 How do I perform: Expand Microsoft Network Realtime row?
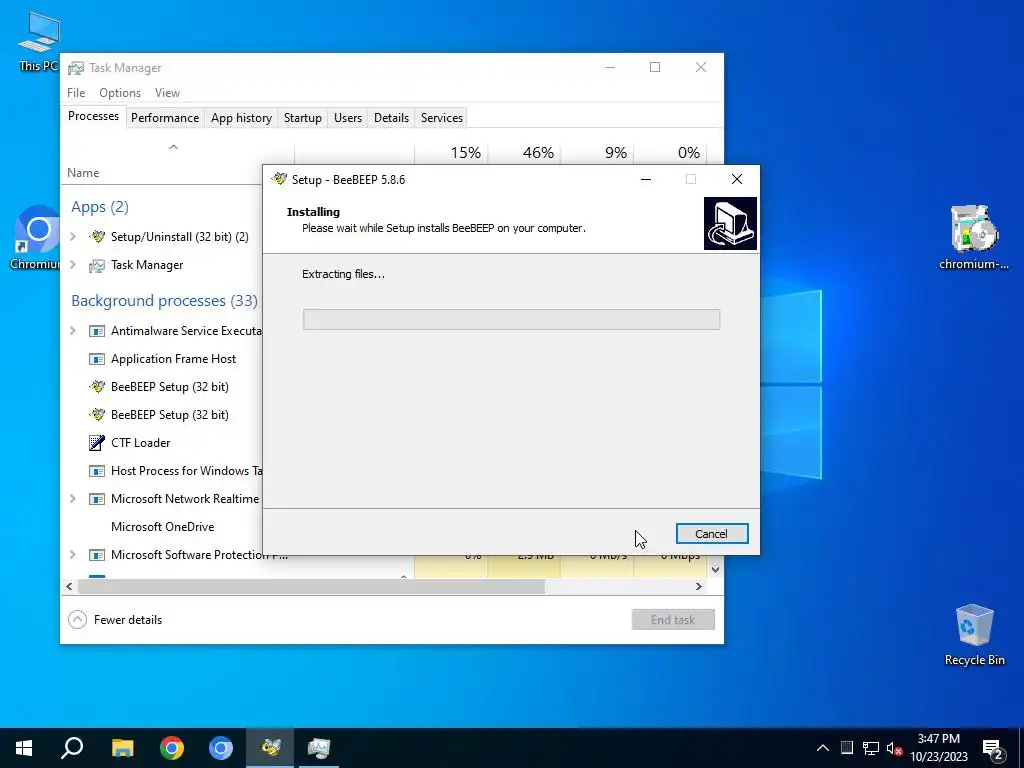(72, 498)
